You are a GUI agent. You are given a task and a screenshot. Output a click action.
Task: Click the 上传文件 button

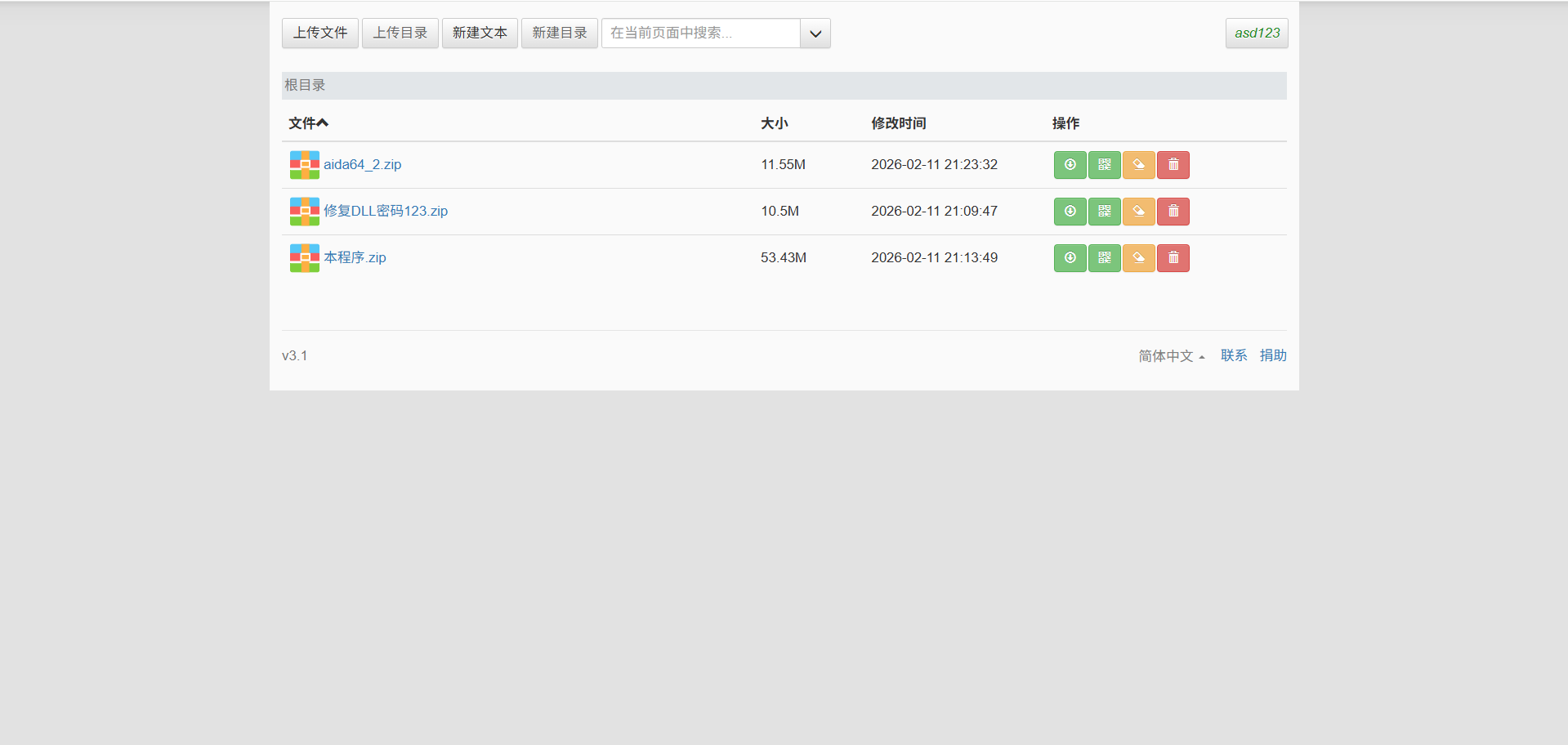tap(319, 33)
